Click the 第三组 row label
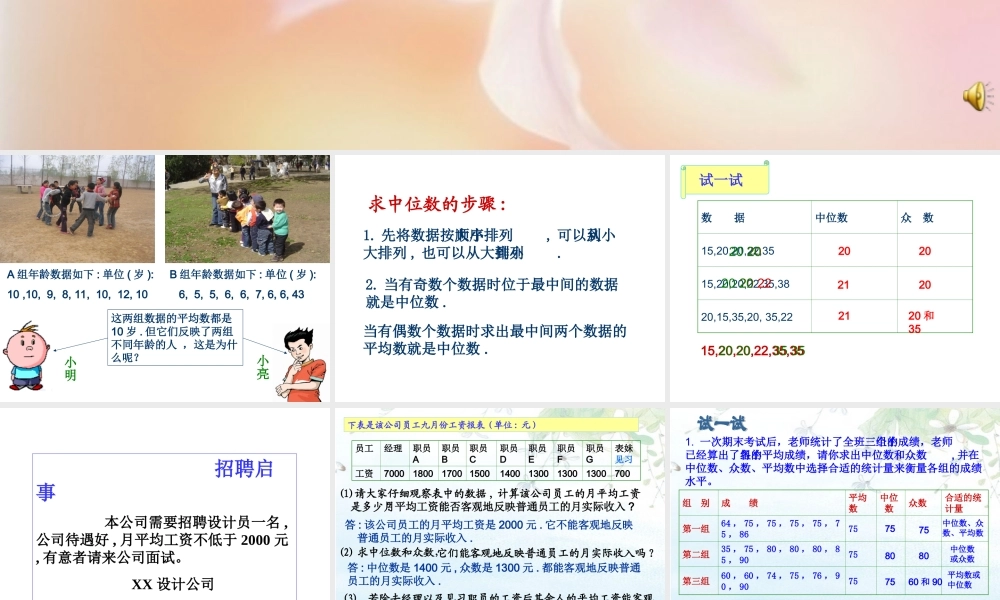 (x=696, y=581)
